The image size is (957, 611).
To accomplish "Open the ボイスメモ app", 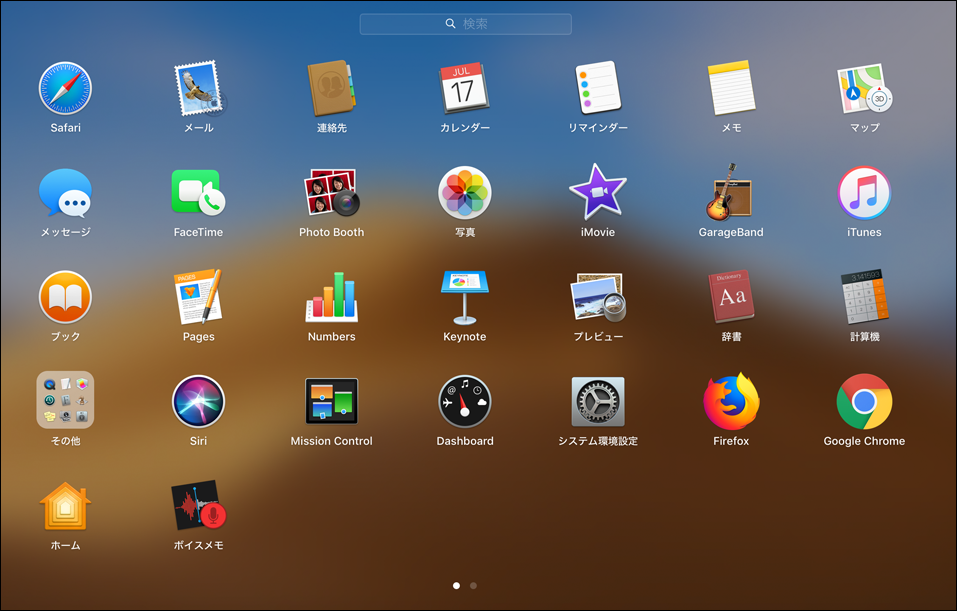I will [198, 506].
